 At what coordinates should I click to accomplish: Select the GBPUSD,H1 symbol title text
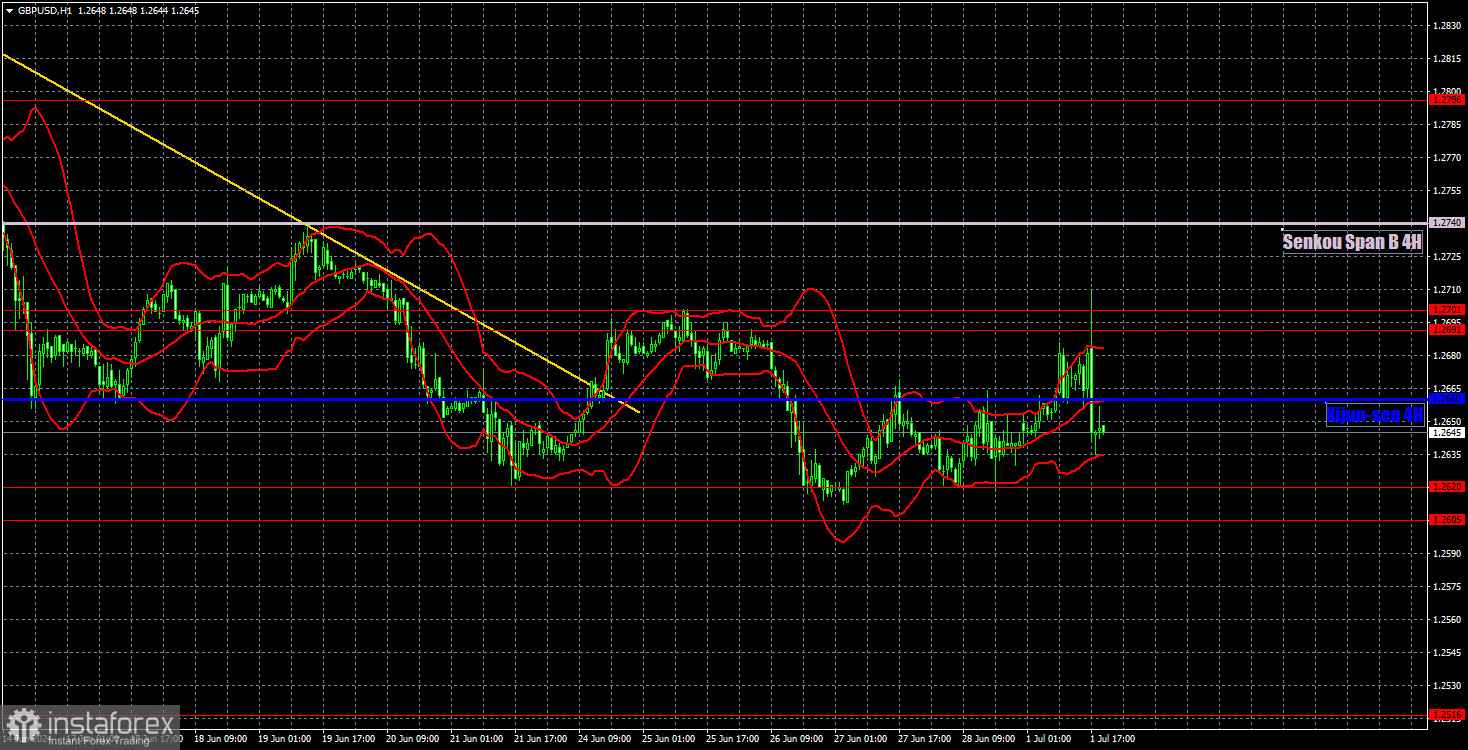point(46,9)
